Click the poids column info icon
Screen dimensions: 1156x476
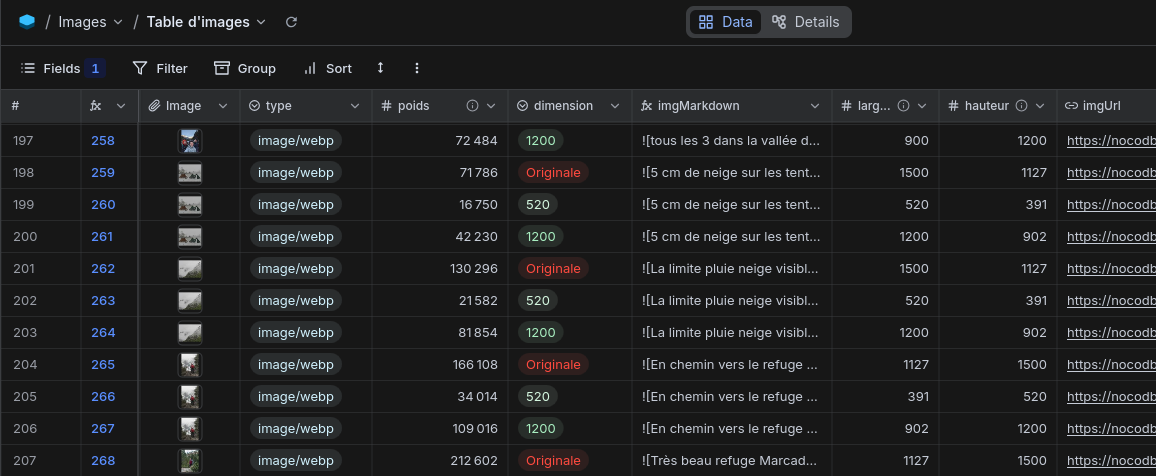(473, 106)
